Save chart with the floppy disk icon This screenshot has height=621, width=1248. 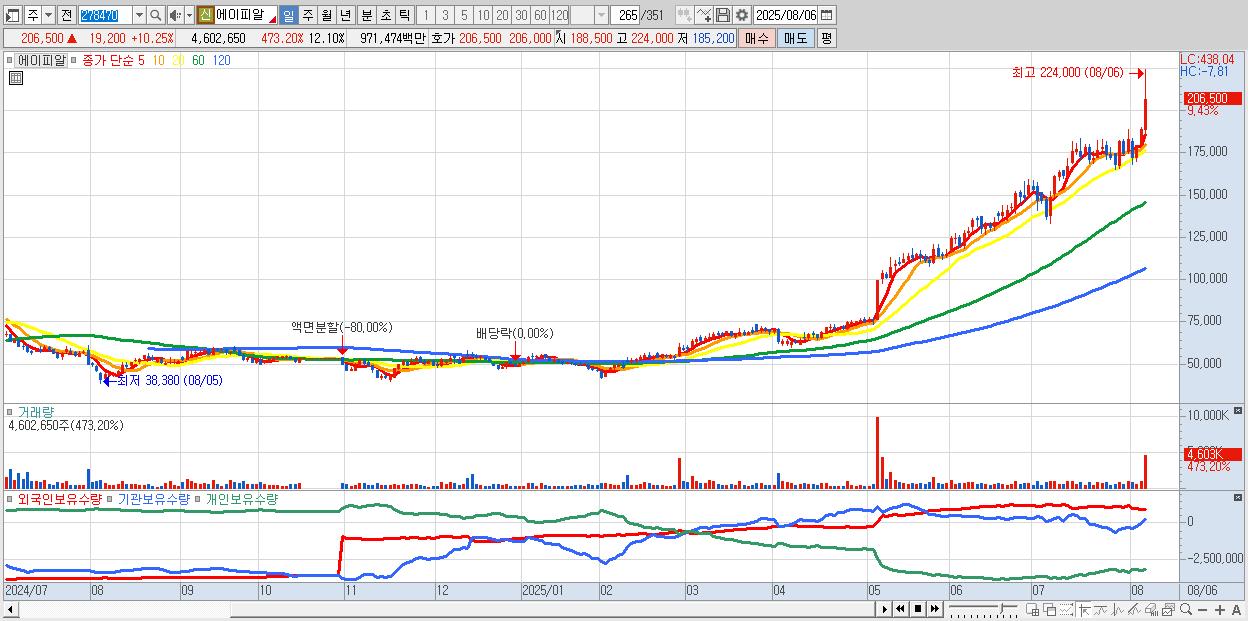coord(723,15)
